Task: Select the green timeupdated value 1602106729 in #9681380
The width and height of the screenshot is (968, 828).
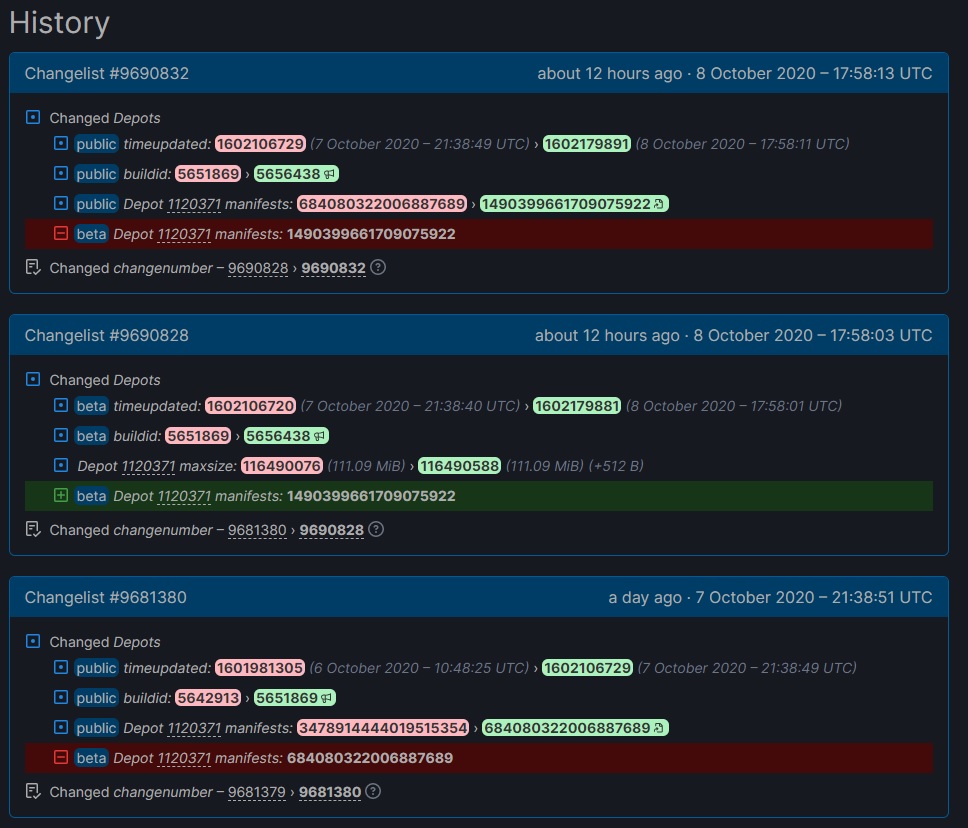Action: (587, 667)
